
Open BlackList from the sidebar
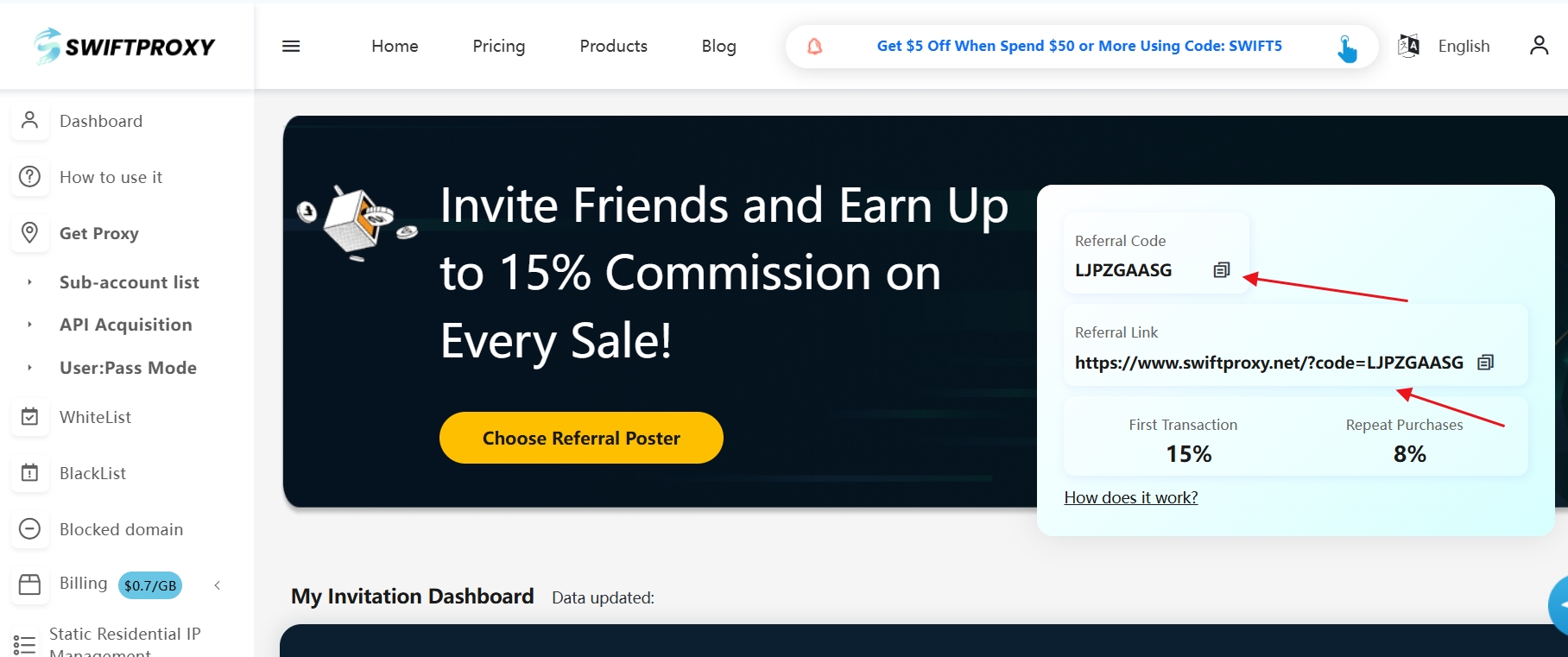coord(92,473)
